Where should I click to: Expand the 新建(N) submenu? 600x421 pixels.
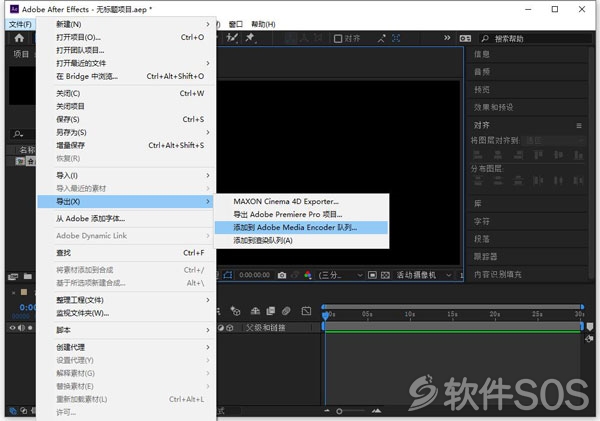tap(126, 24)
